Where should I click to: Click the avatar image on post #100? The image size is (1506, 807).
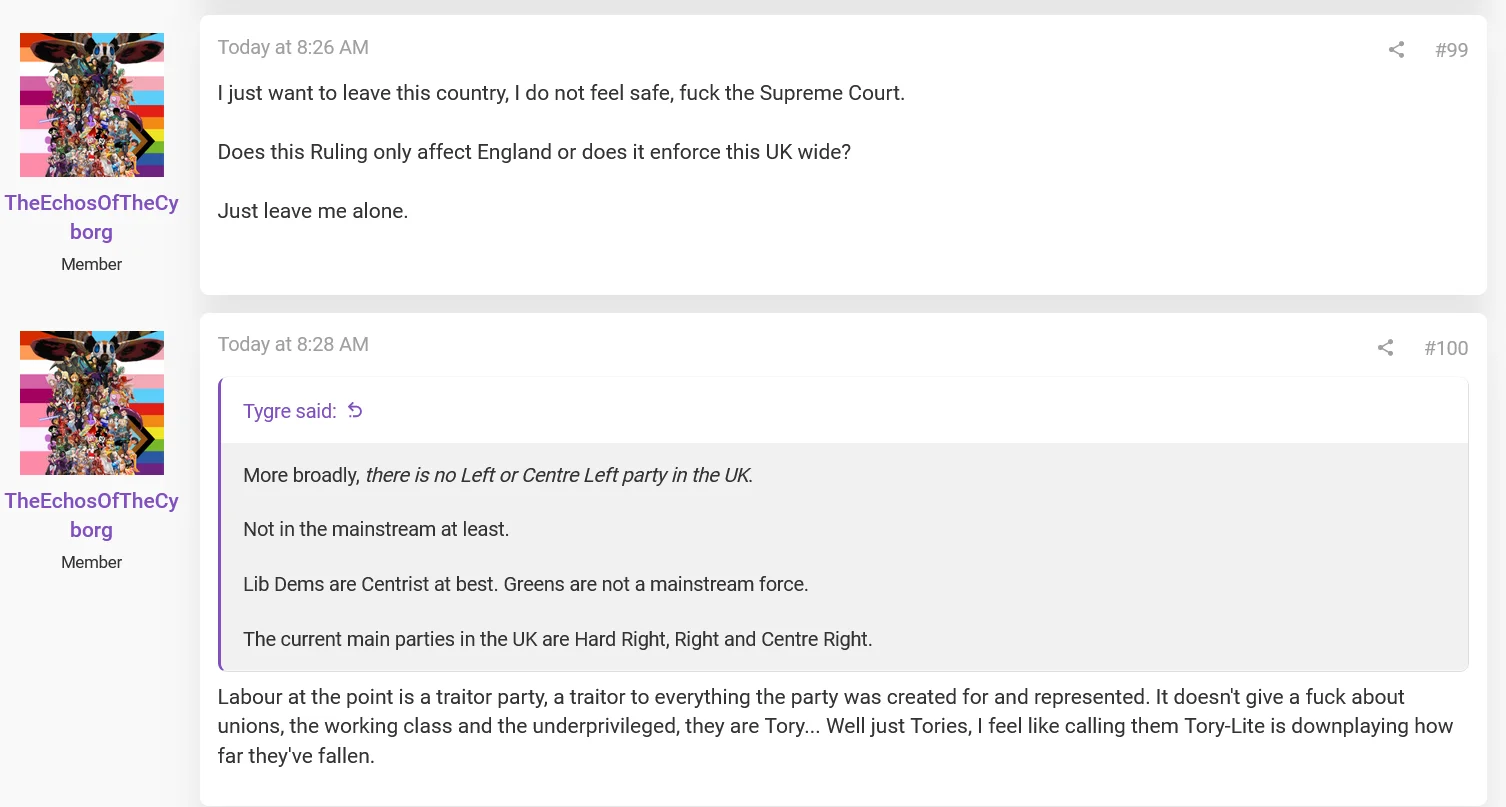(x=92, y=403)
